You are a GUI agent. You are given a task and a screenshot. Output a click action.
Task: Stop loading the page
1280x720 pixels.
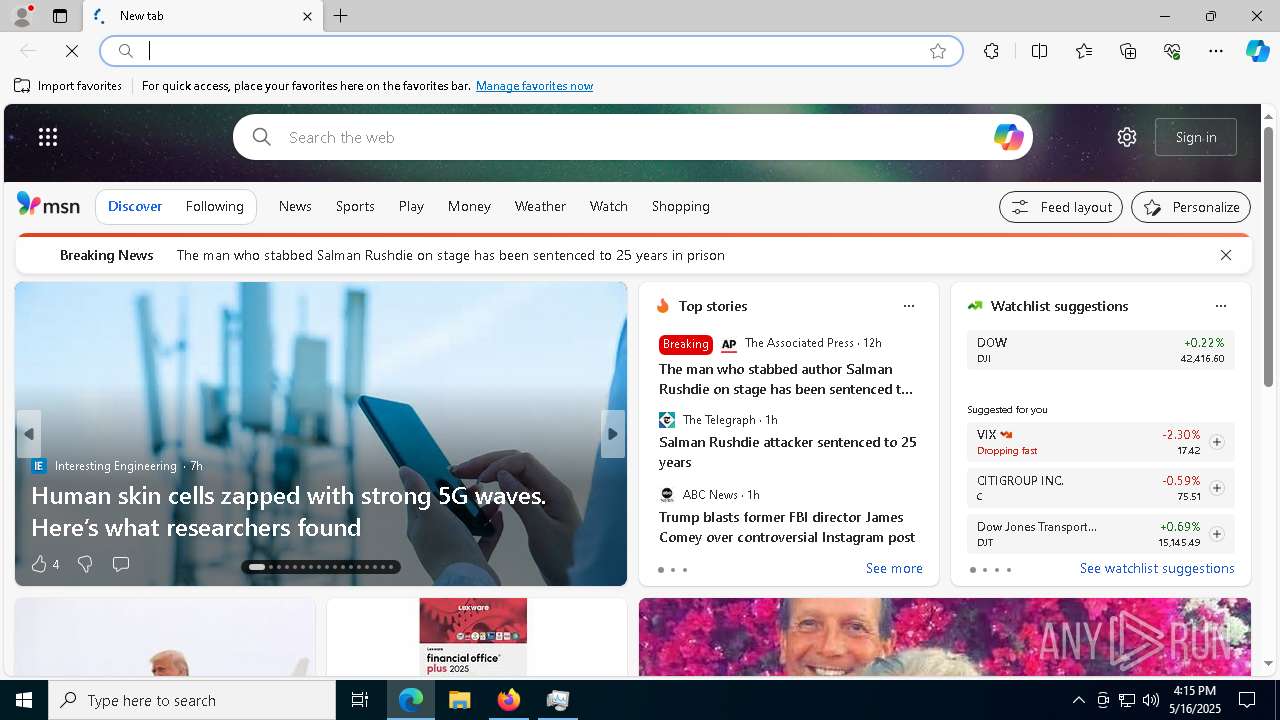tap(71, 51)
